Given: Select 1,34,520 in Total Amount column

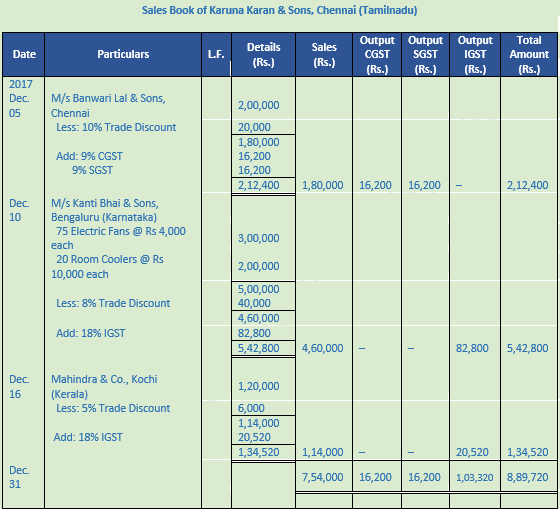Looking at the screenshot, I should click(x=528, y=452).
